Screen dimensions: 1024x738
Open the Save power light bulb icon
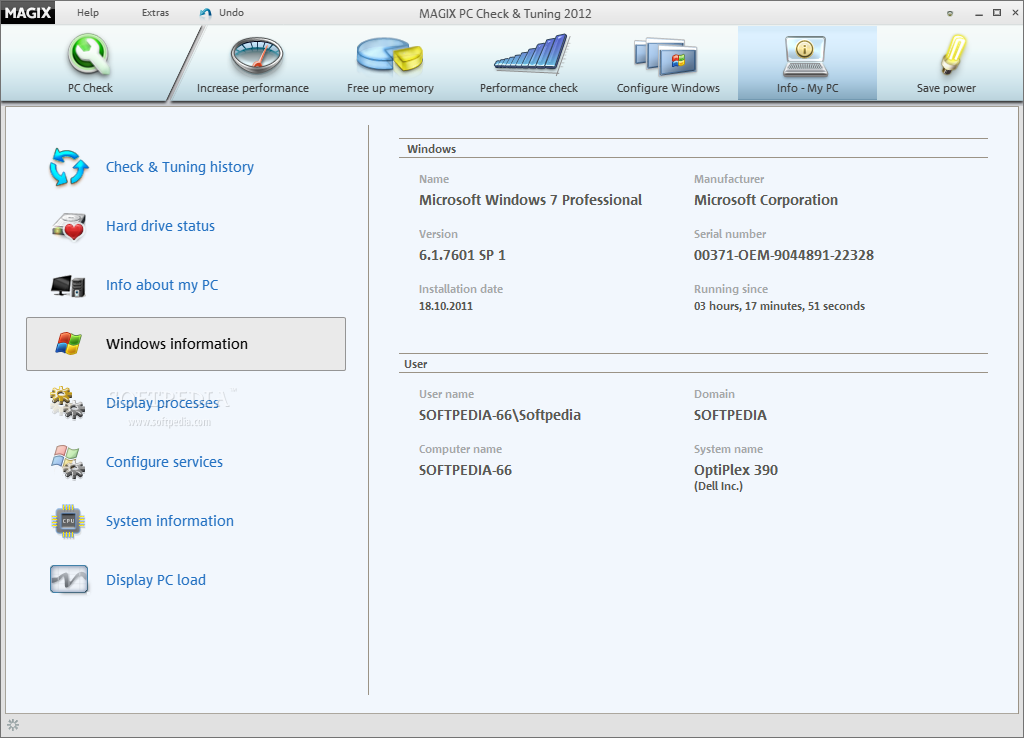pos(952,54)
